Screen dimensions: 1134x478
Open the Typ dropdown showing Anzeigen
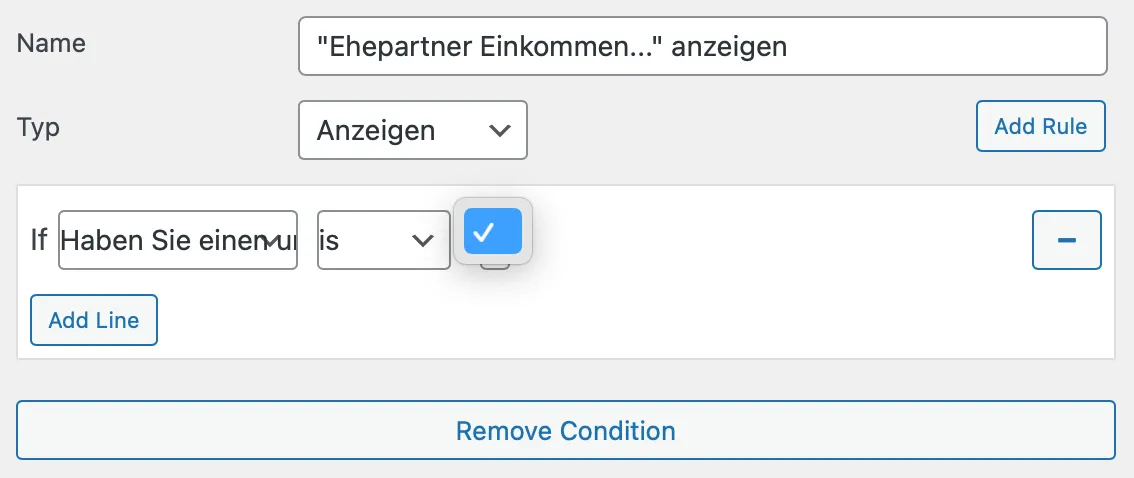coord(413,130)
